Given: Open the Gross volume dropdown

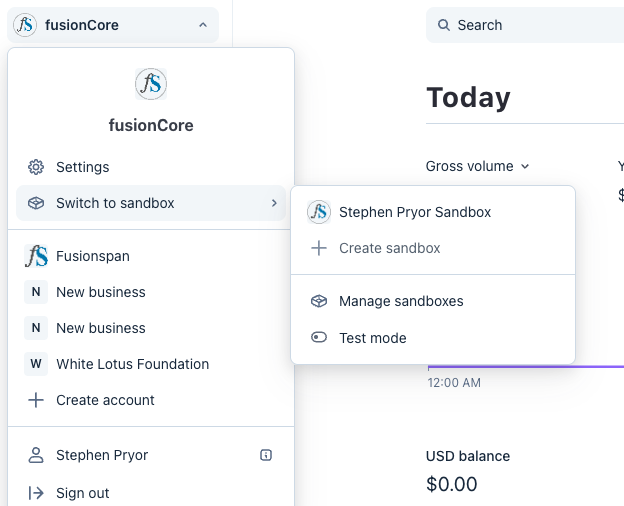Looking at the screenshot, I should pyautogui.click(x=478, y=166).
